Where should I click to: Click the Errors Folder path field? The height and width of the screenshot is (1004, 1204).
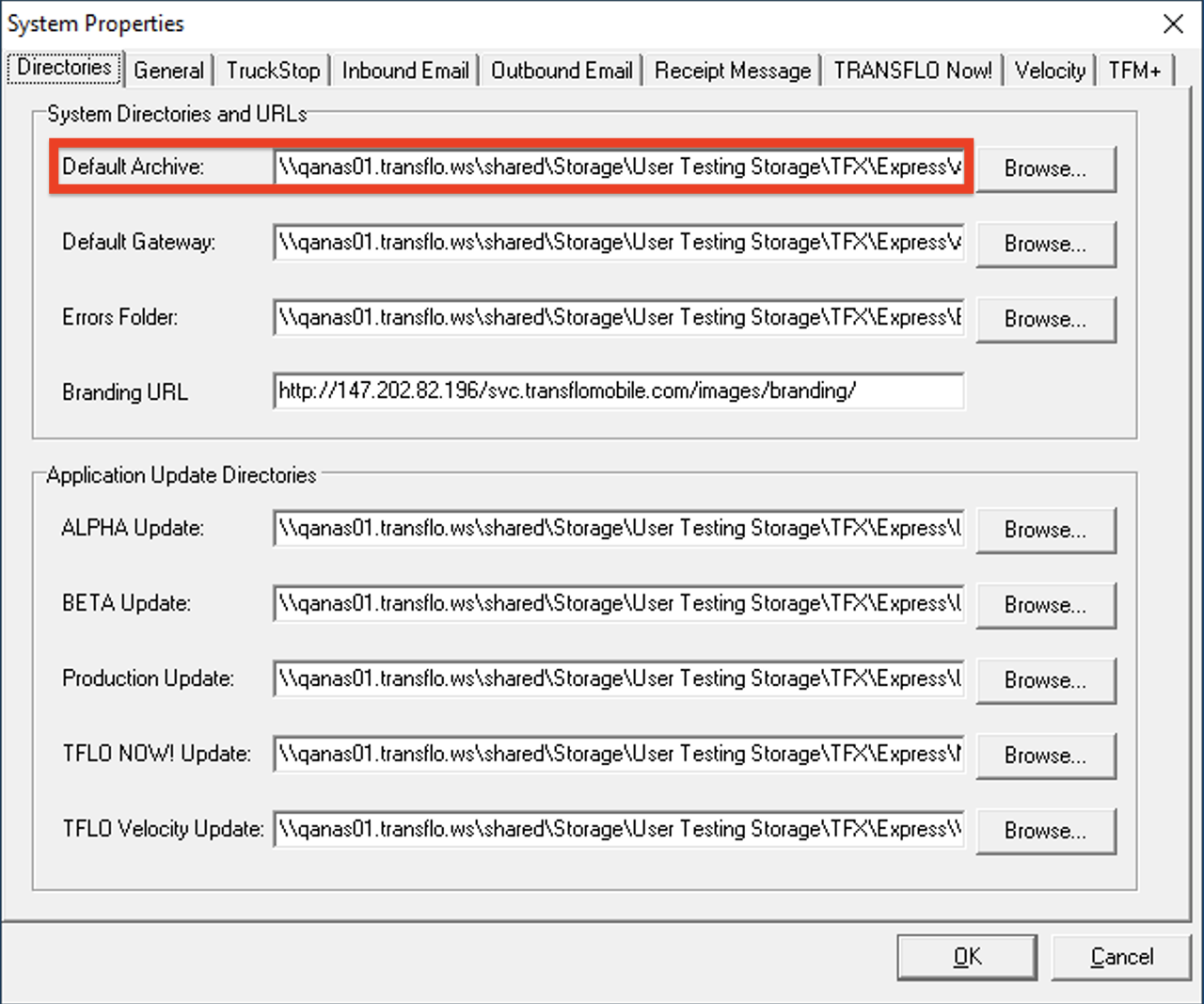619,318
